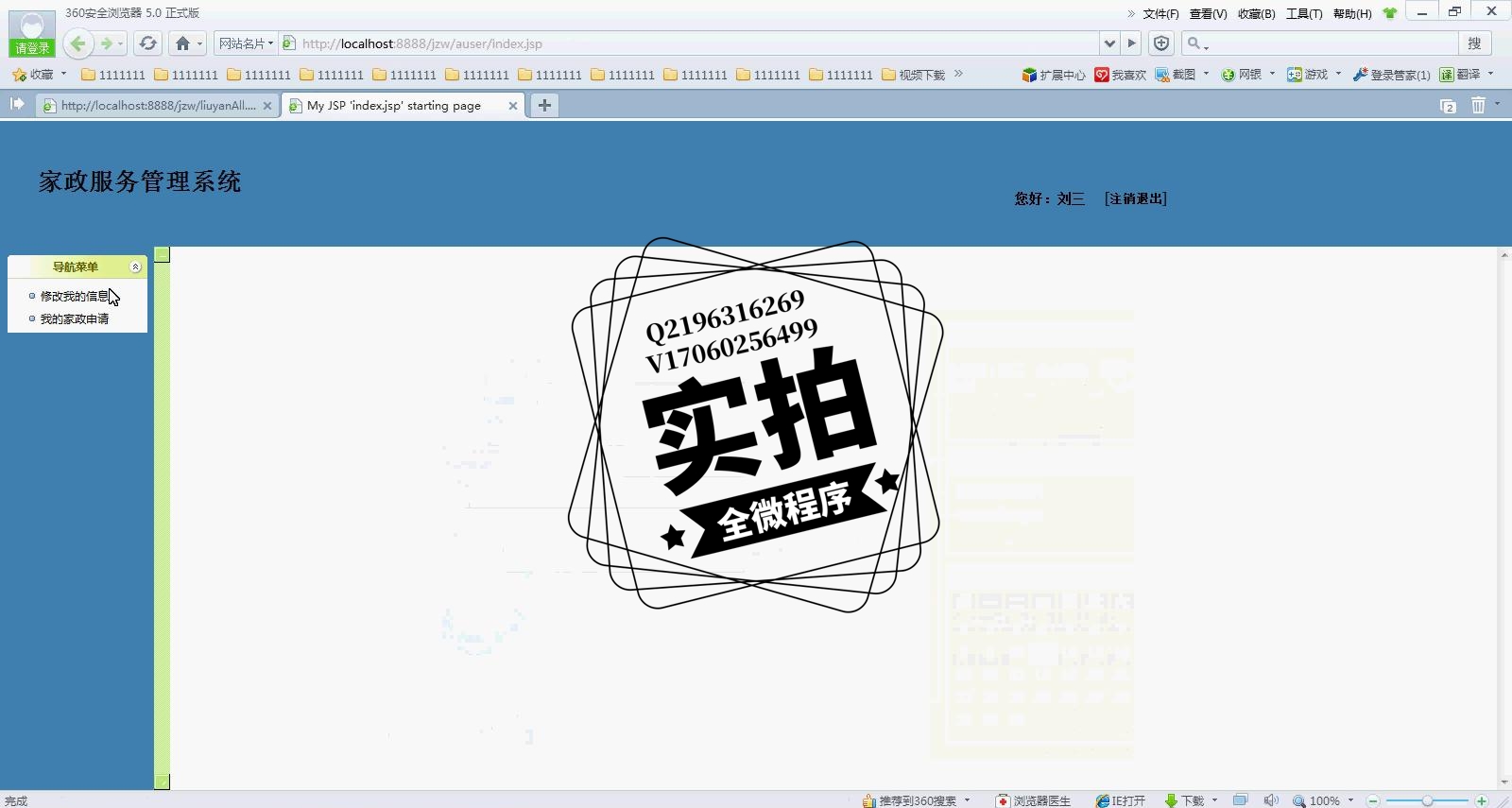Open the 文件(F) menu
1512x808 pixels.
(x=1160, y=13)
